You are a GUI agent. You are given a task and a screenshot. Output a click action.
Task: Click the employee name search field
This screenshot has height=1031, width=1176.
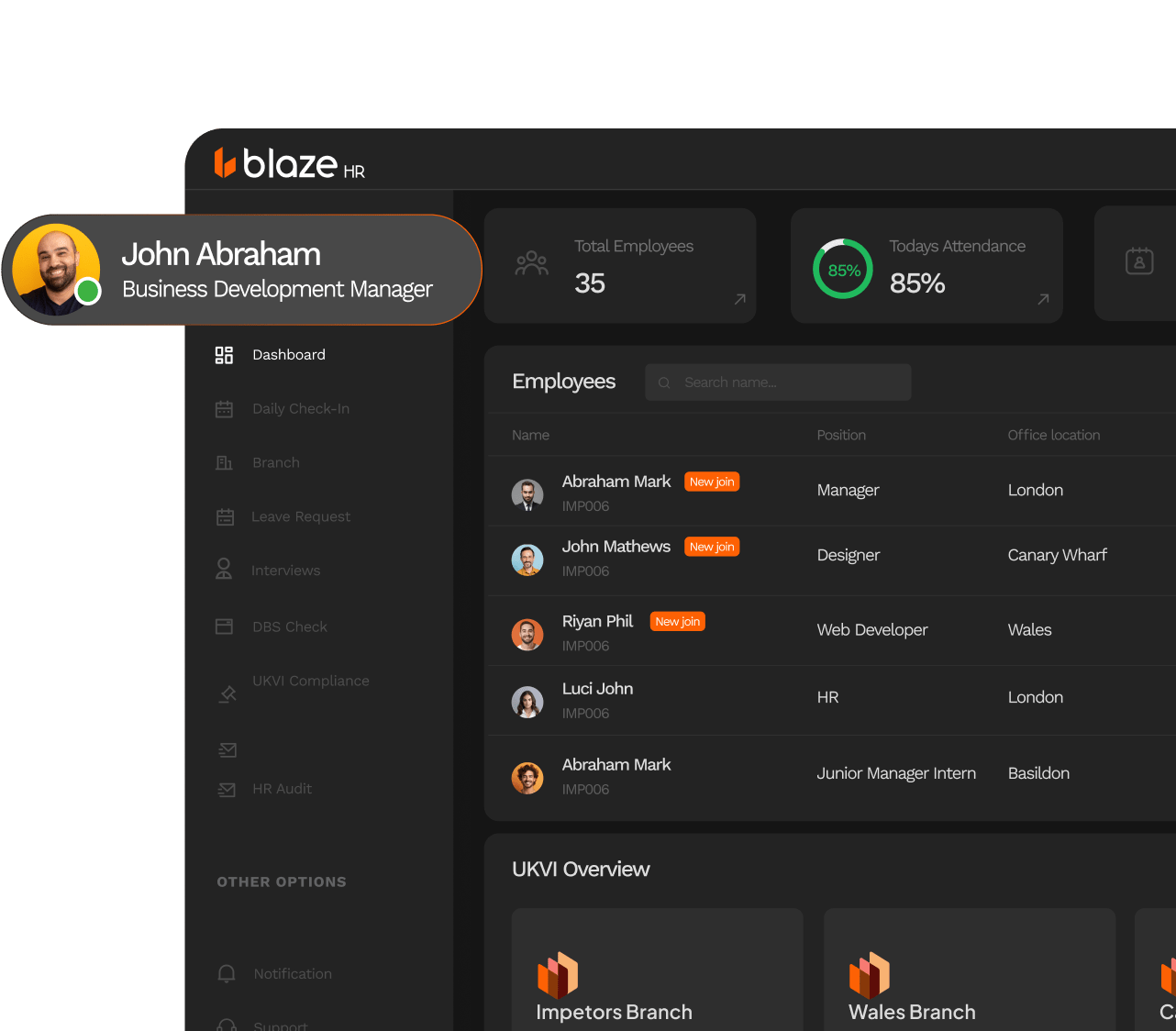tap(777, 382)
